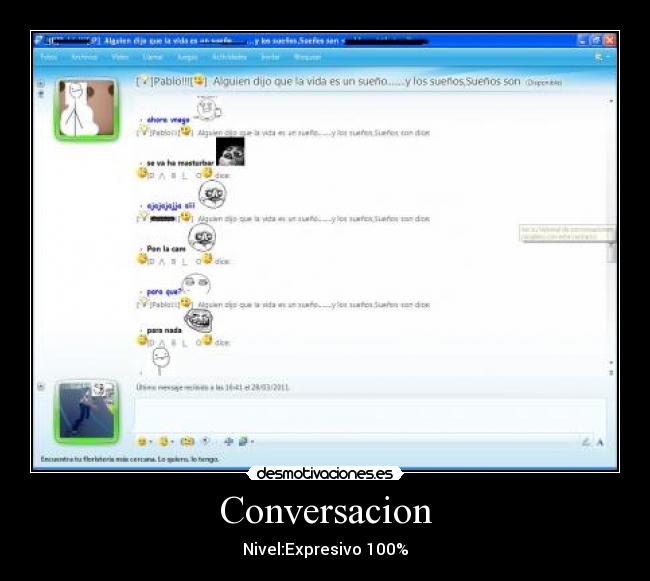Click the lower small button beside the contact picture
Viewport: 650px width, 581px height.
[41, 94]
